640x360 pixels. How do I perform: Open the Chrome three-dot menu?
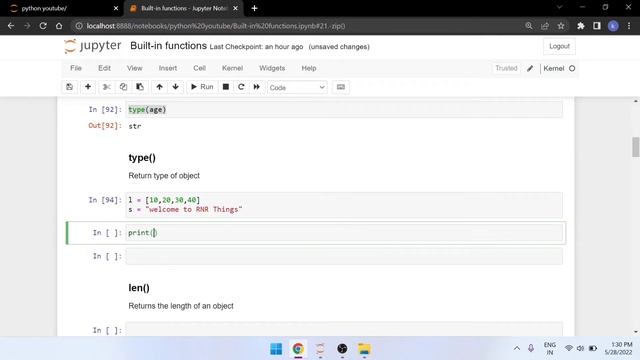pos(629,26)
